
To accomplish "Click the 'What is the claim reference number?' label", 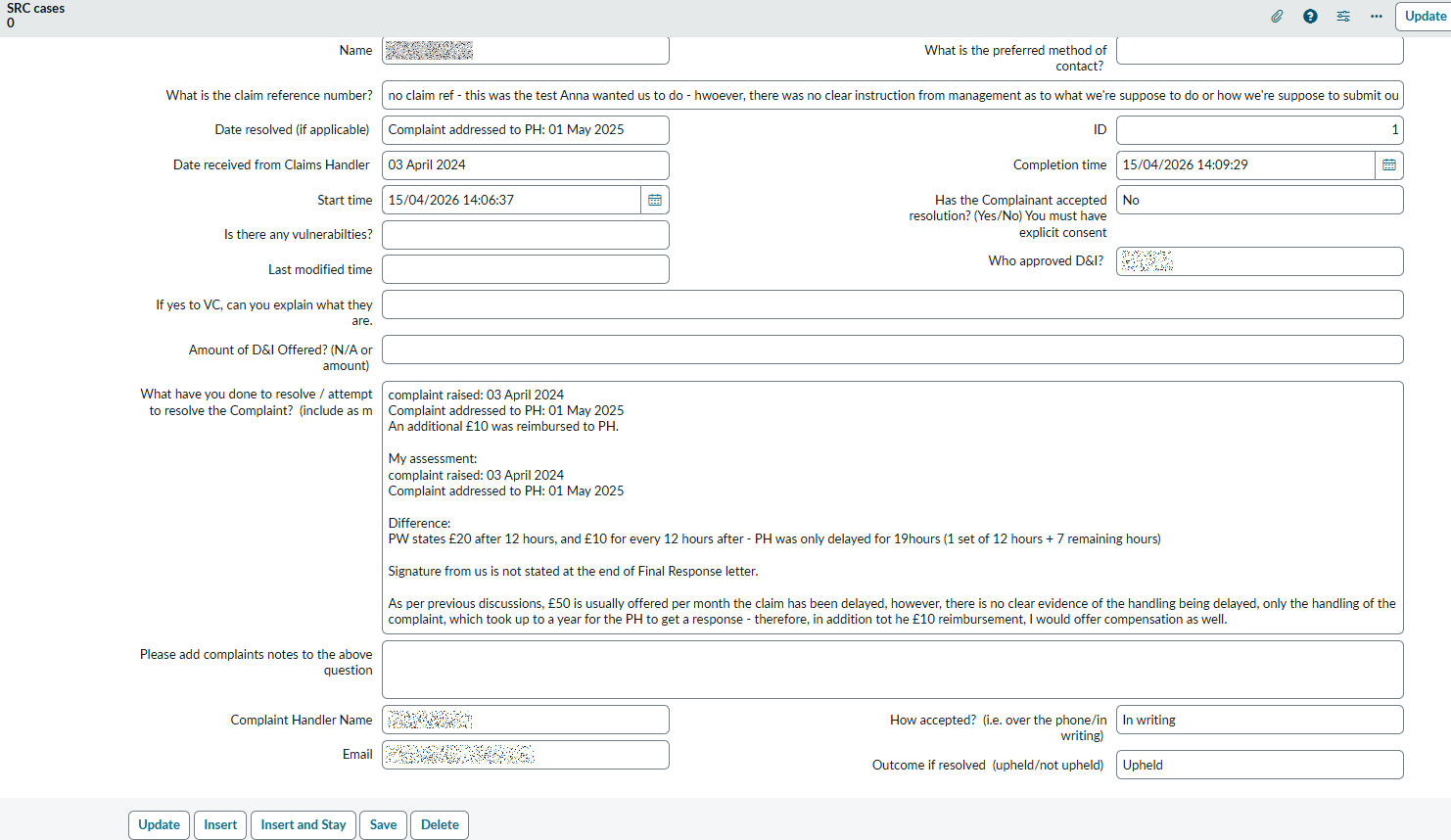I will [x=269, y=95].
